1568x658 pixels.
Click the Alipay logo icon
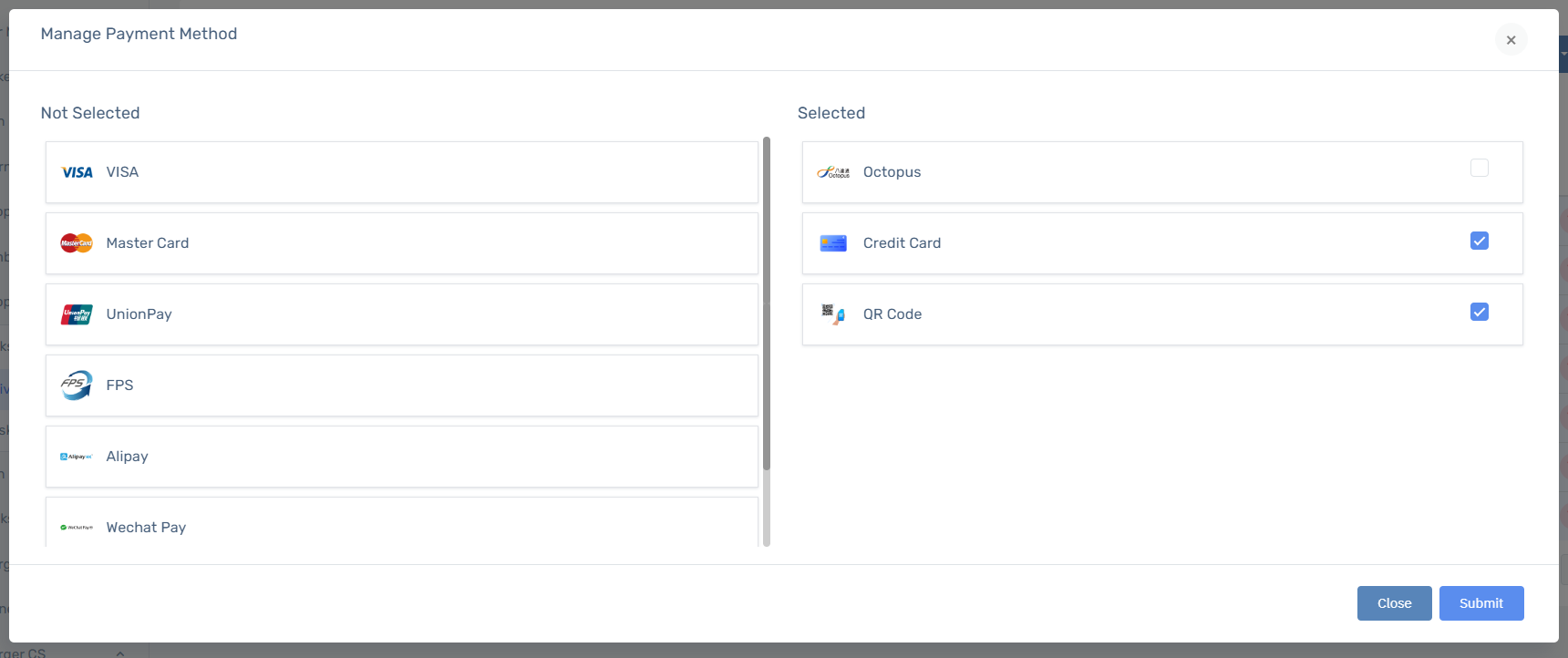click(77, 457)
